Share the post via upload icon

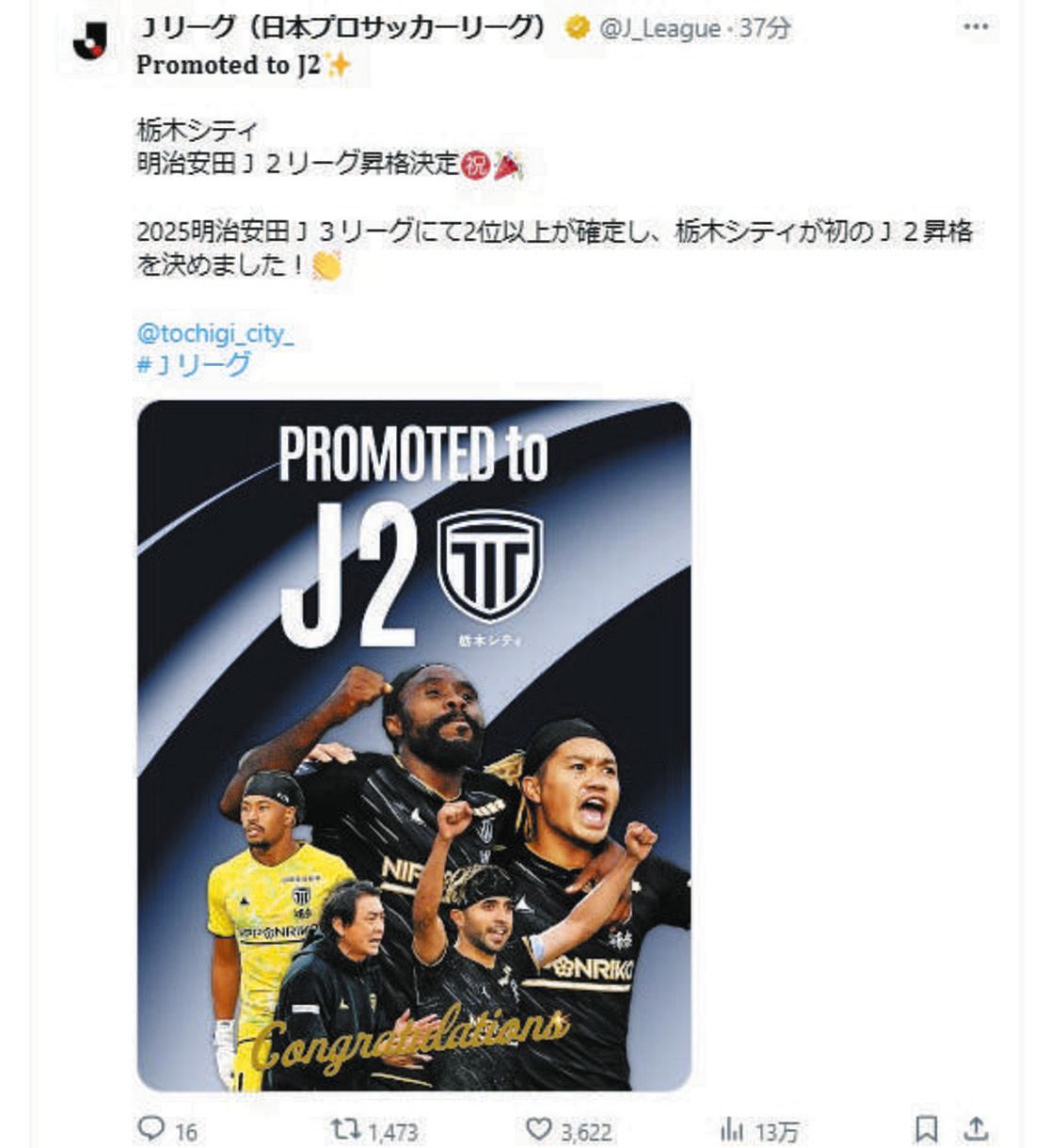point(977,1128)
